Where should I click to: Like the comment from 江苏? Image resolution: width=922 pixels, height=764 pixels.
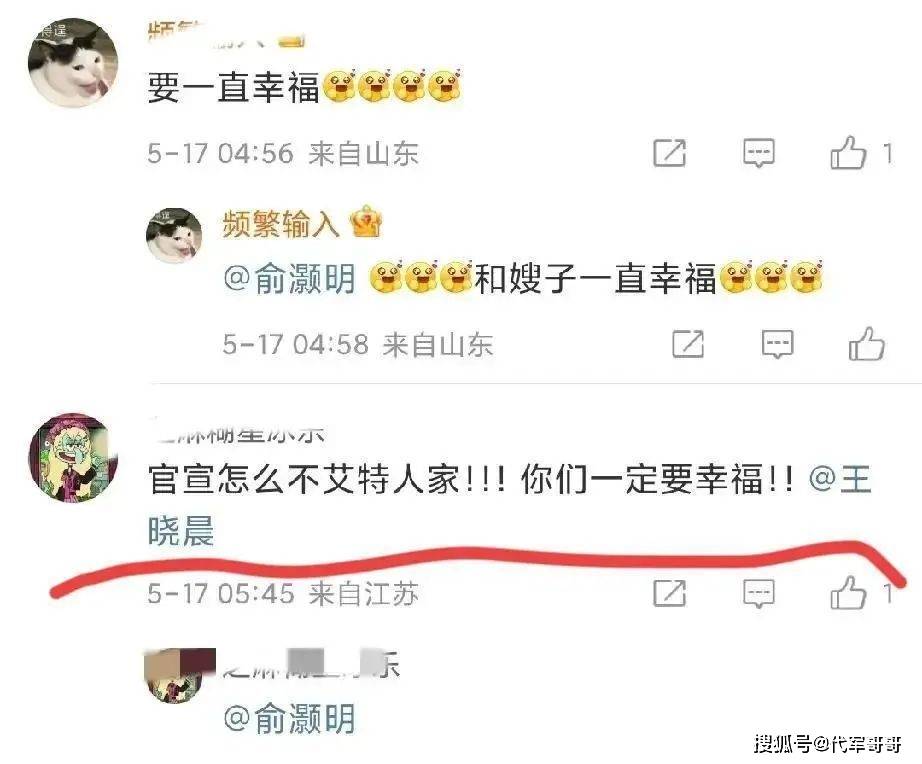tap(848, 592)
